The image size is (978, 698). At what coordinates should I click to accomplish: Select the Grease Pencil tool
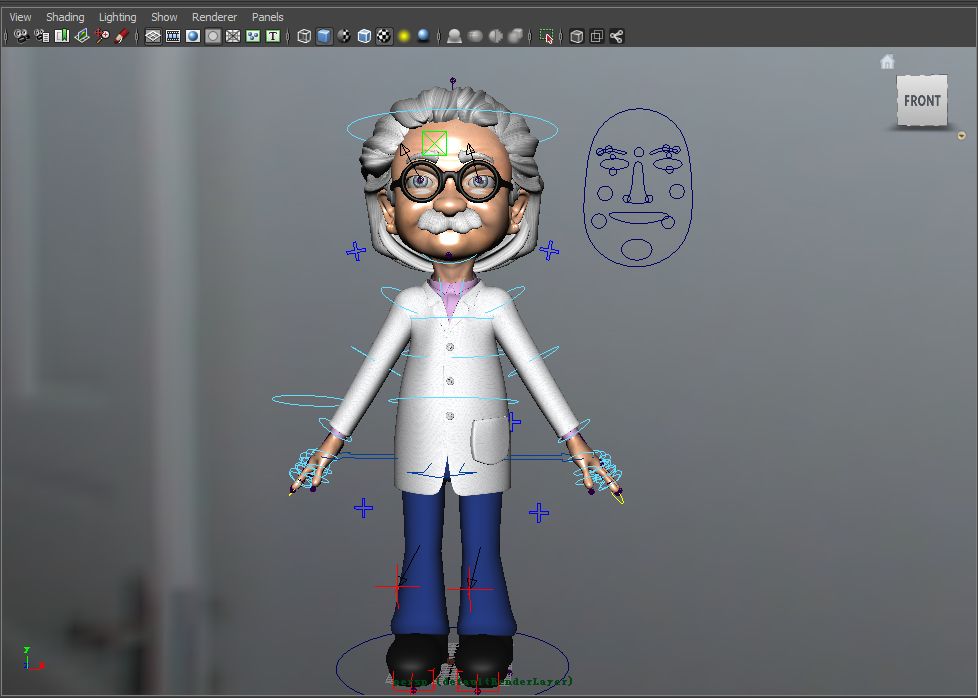[x=122, y=36]
